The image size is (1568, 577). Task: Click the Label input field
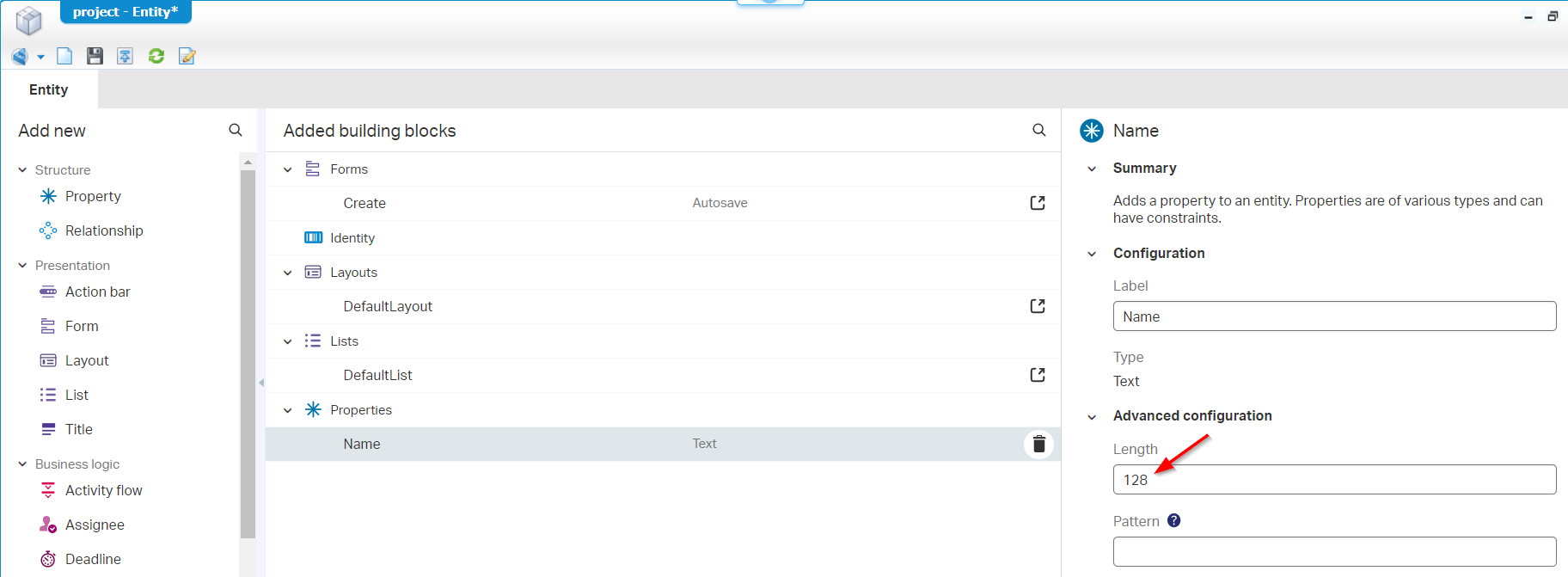tap(1334, 316)
